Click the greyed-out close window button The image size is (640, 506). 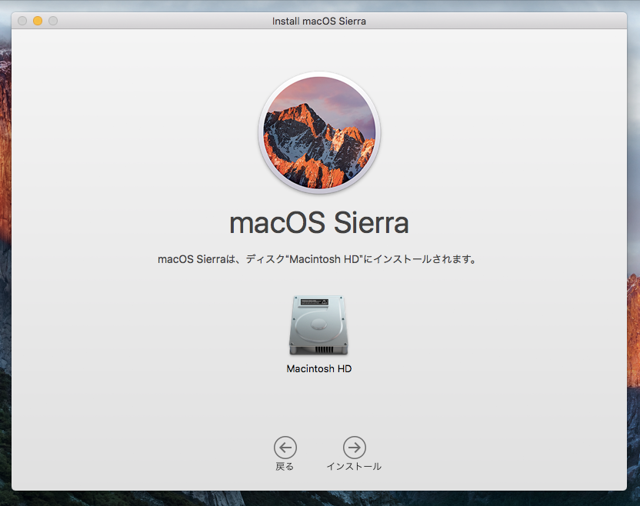(22, 21)
